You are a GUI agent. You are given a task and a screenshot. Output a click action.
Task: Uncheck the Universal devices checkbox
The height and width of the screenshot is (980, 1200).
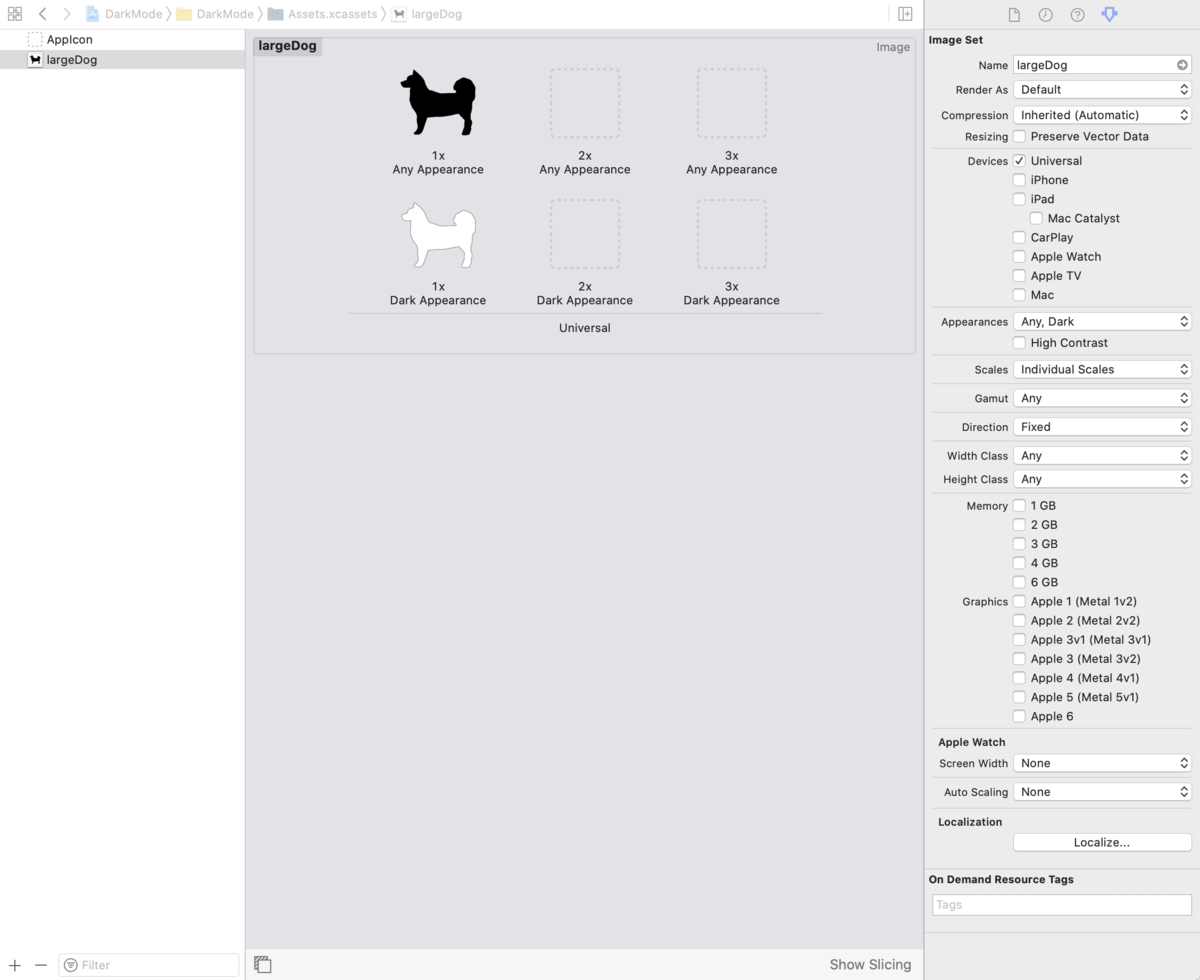[x=1019, y=160]
